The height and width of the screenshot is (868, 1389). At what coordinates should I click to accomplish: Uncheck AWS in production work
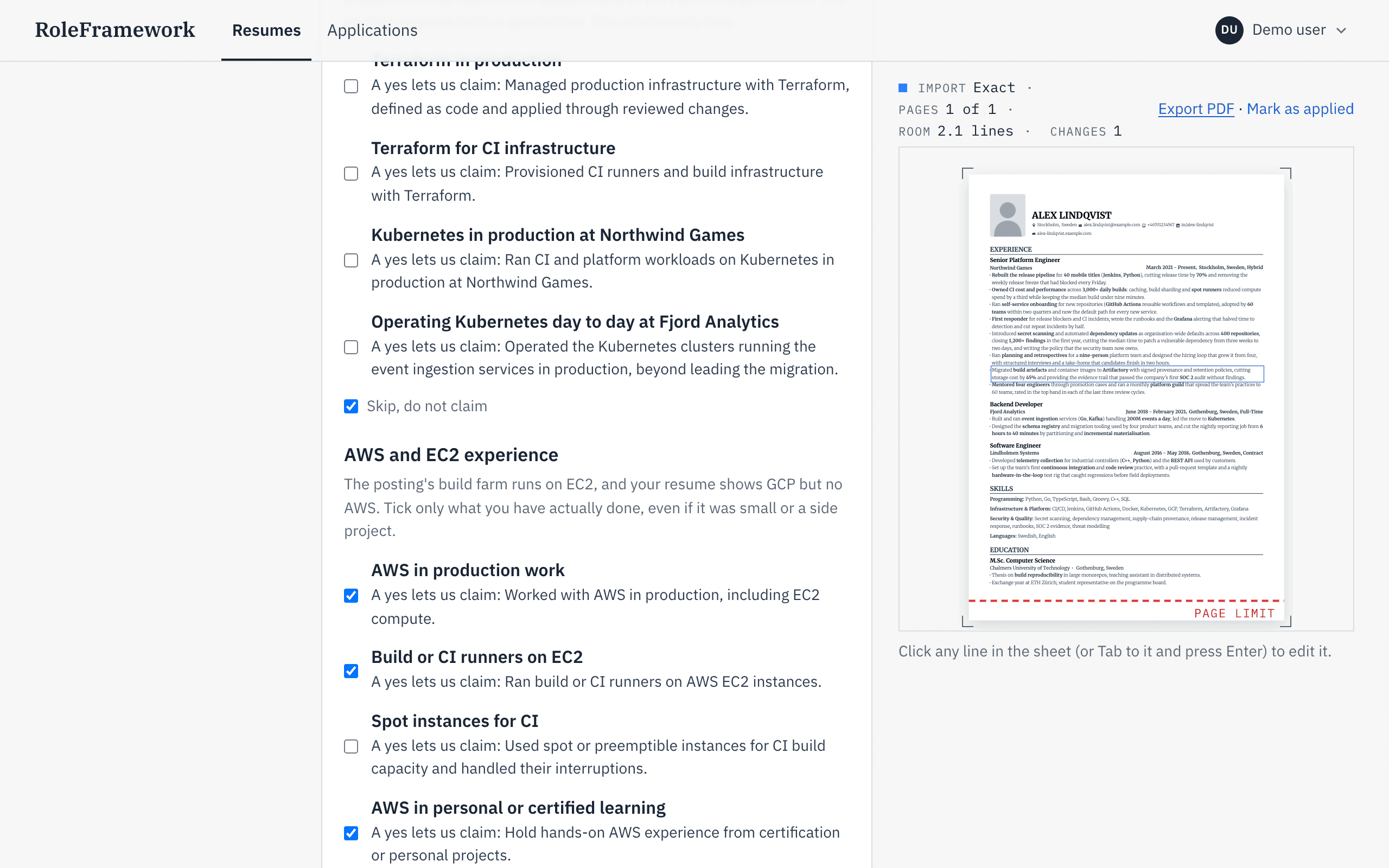tap(351, 596)
